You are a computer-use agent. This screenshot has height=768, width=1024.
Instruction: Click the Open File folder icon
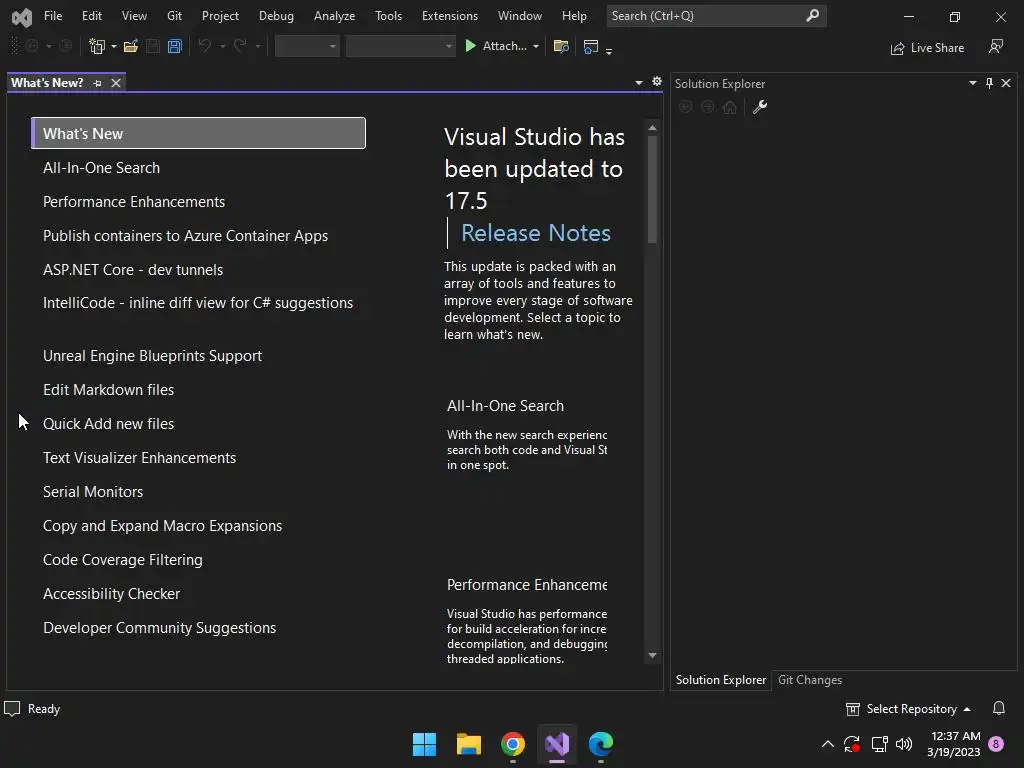[x=131, y=46]
